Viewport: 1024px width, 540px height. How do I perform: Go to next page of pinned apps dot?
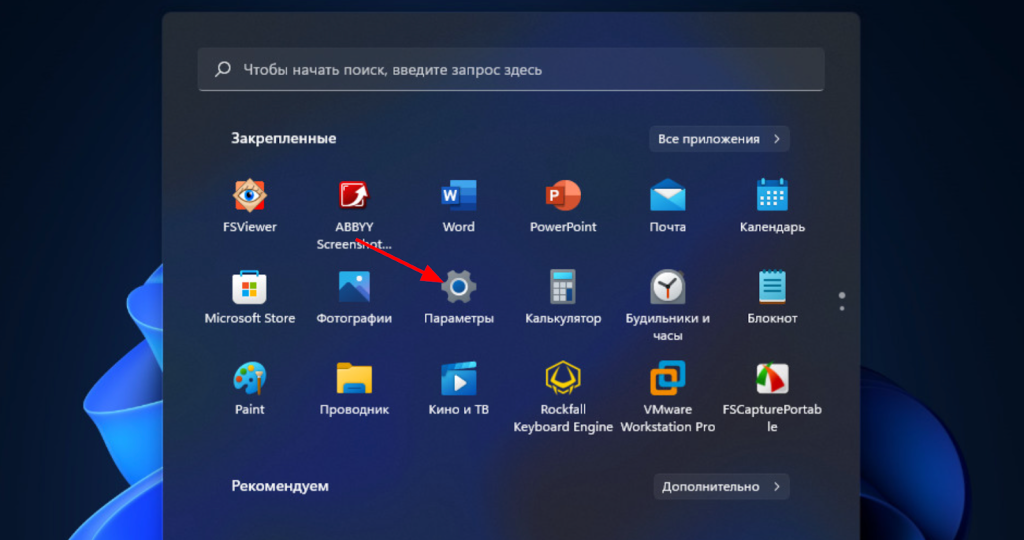pyautogui.click(x=842, y=308)
